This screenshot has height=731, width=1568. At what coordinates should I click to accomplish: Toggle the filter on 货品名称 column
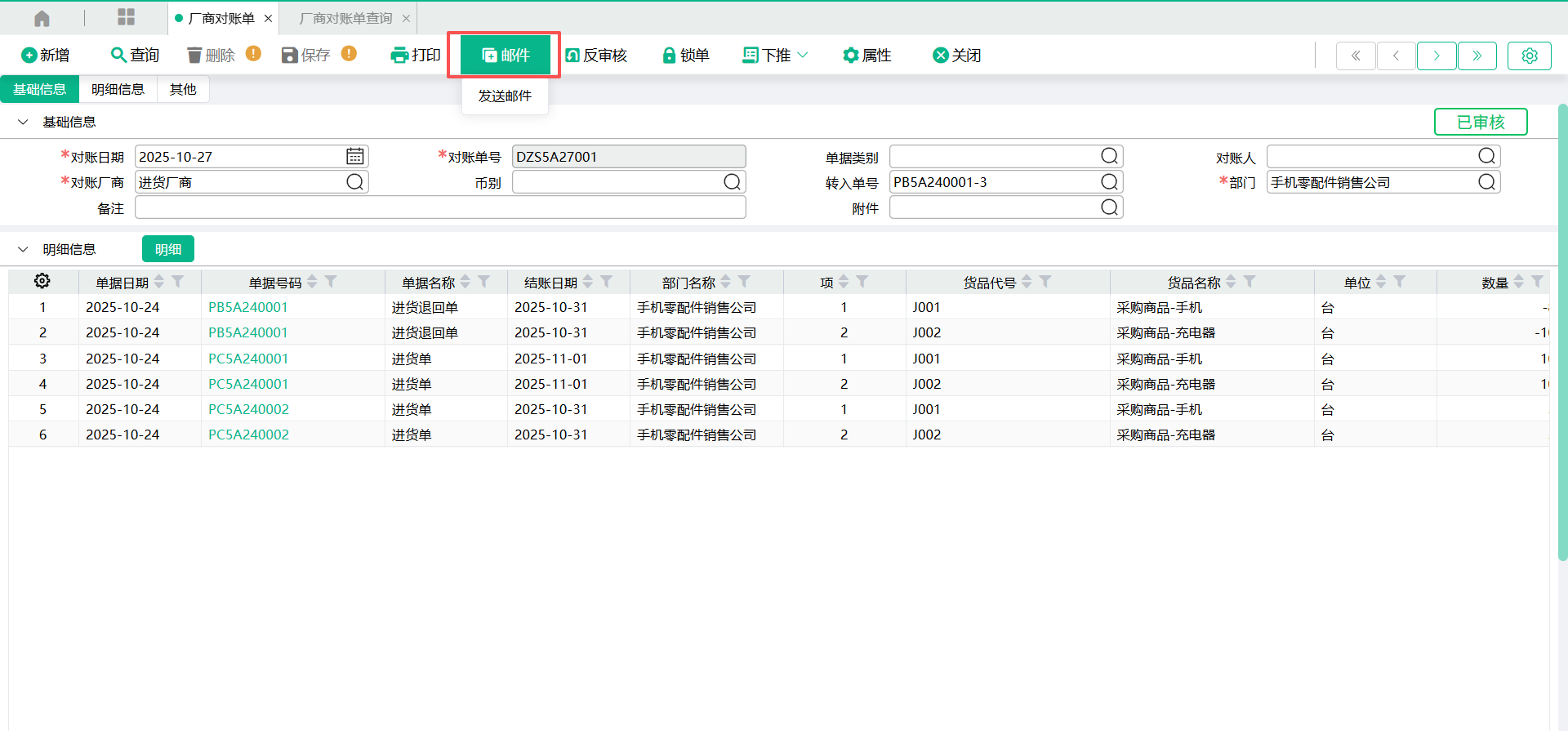click(1249, 282)
